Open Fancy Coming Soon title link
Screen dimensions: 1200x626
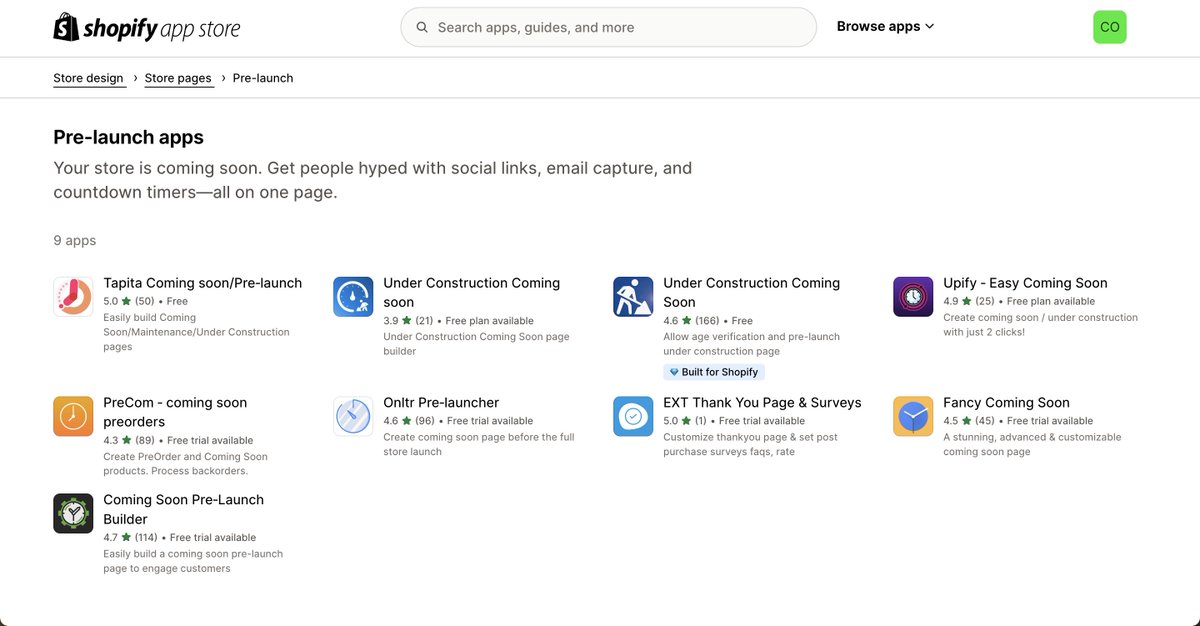click(x=1006, y=402)
